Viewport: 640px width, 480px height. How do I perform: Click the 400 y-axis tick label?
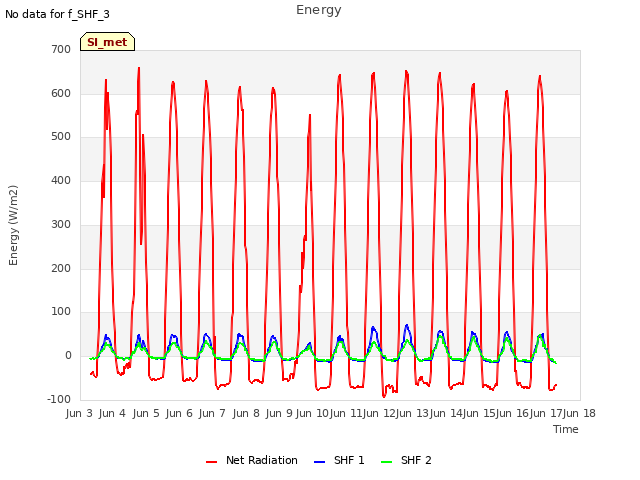(61, 180)
